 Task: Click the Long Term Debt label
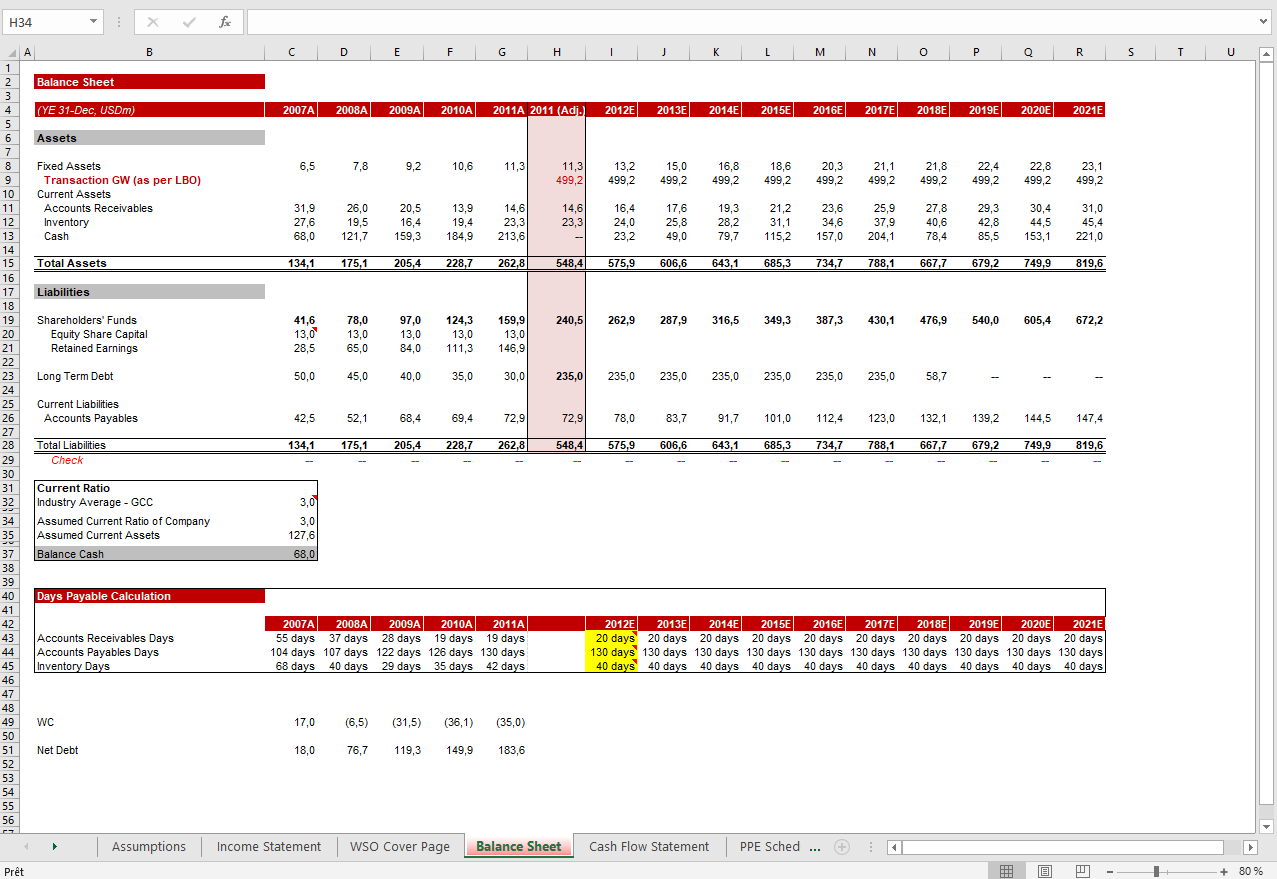tap(75, 376)
